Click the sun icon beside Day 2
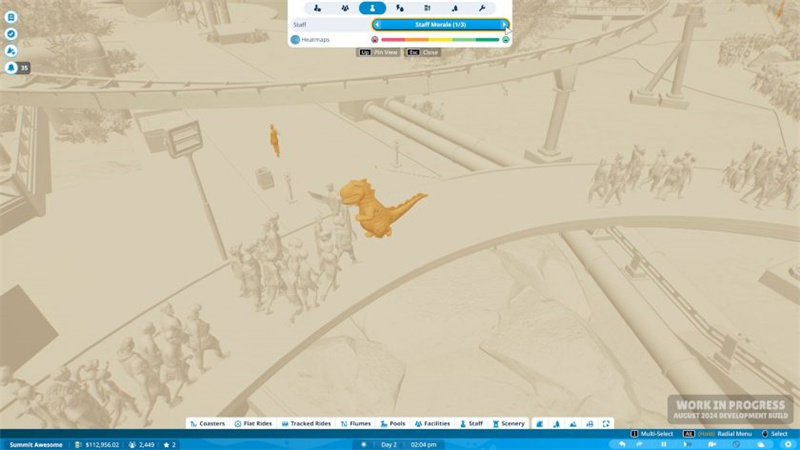The height and width of the screenshot is (450, 800). coord(364,445)
